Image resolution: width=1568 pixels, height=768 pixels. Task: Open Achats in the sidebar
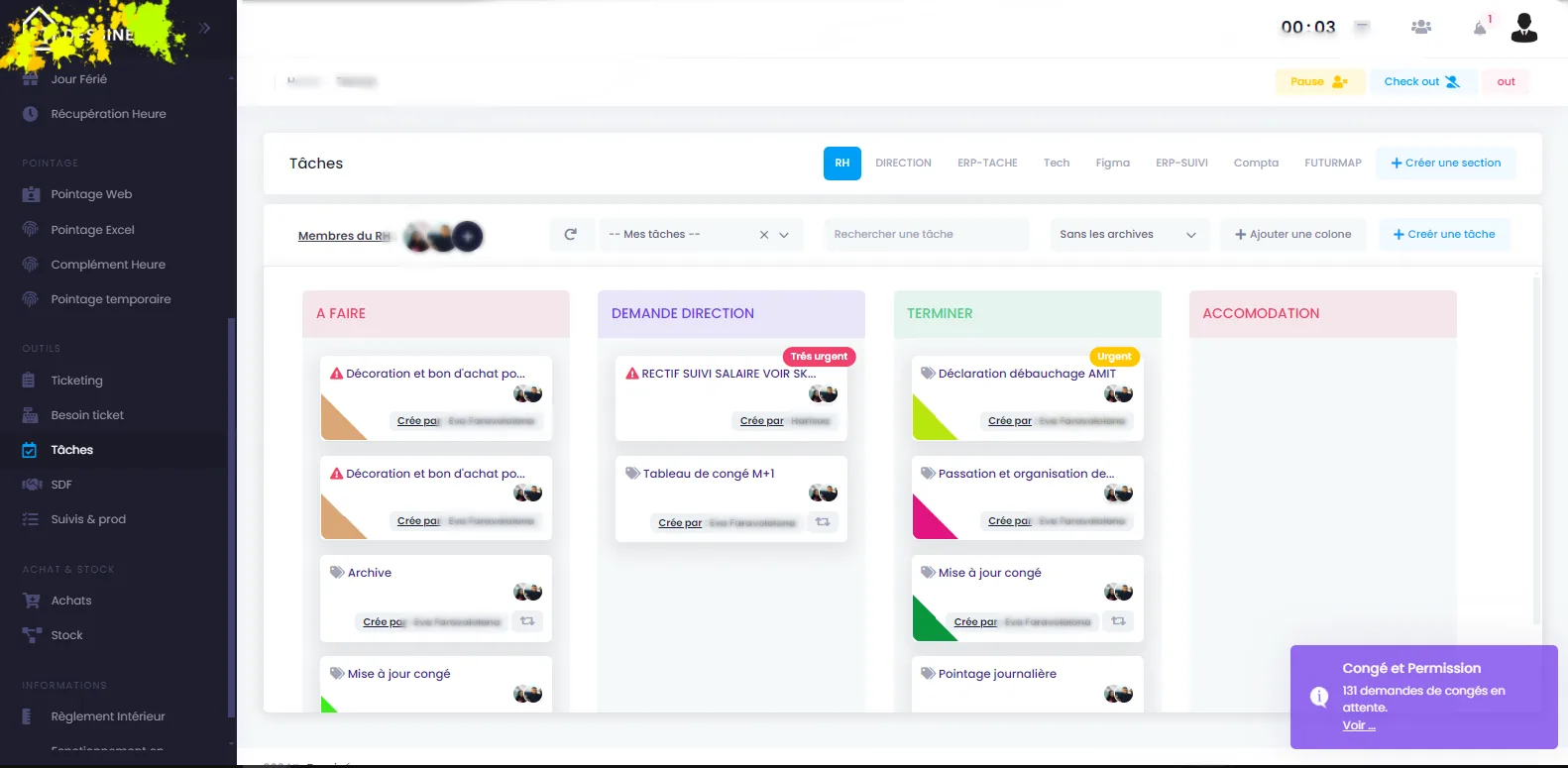71,601
